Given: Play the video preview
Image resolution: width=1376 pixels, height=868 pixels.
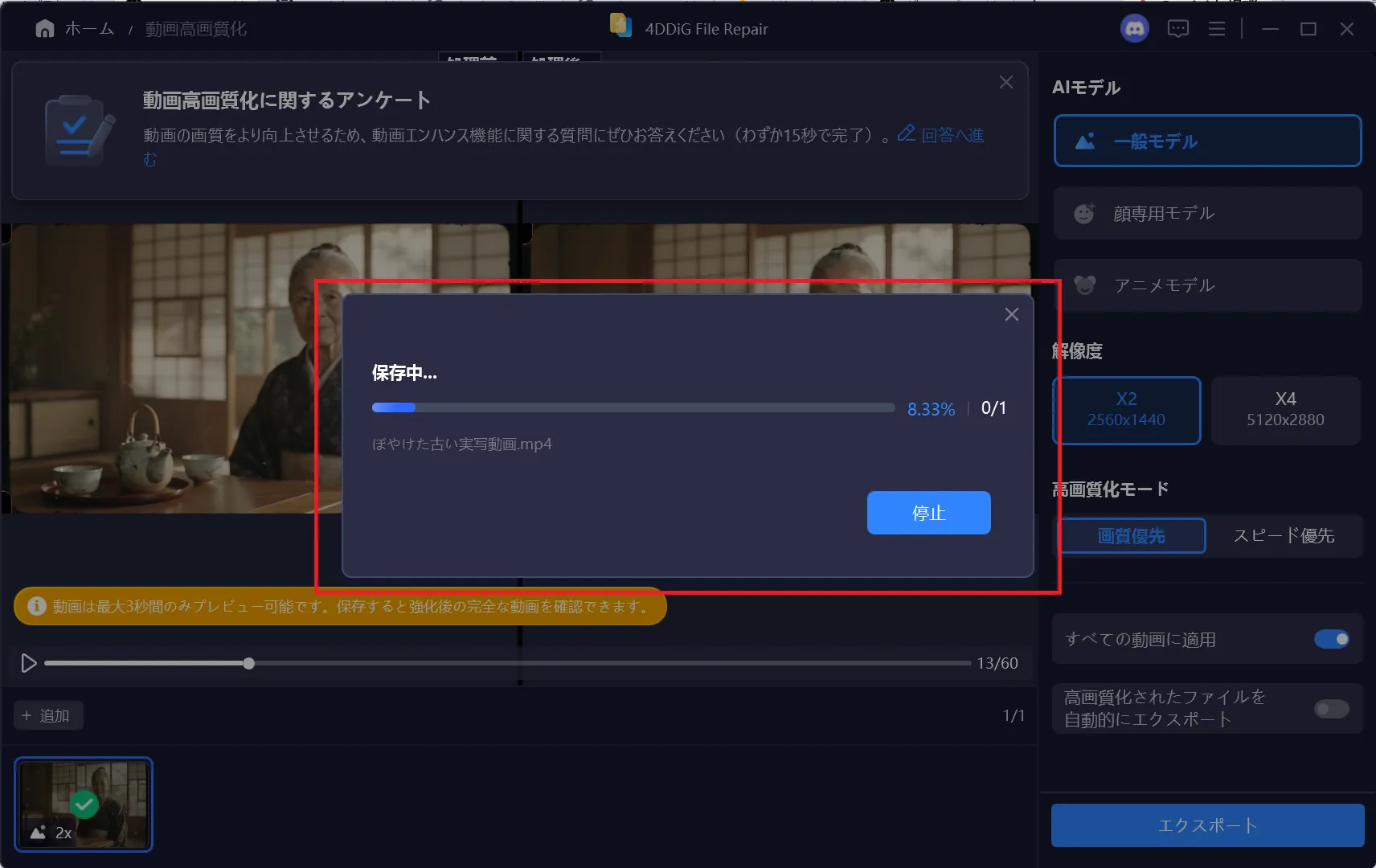Looking at the screenshot, I should [x=29, y=663].
